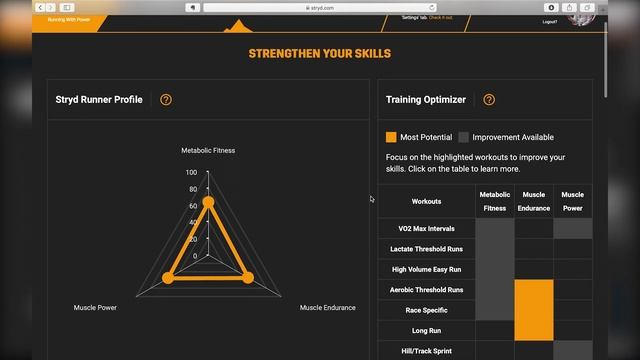Reload the page from the address bar
This screenshot has width=640, height=360.
(x=431, y=8)
